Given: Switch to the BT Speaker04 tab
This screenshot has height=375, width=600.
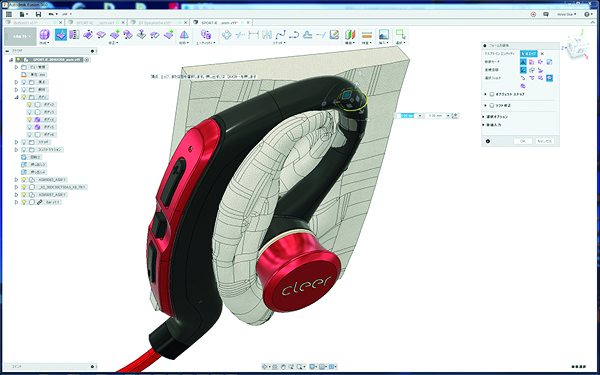Looking at the screenshot, I should [154, 23].
